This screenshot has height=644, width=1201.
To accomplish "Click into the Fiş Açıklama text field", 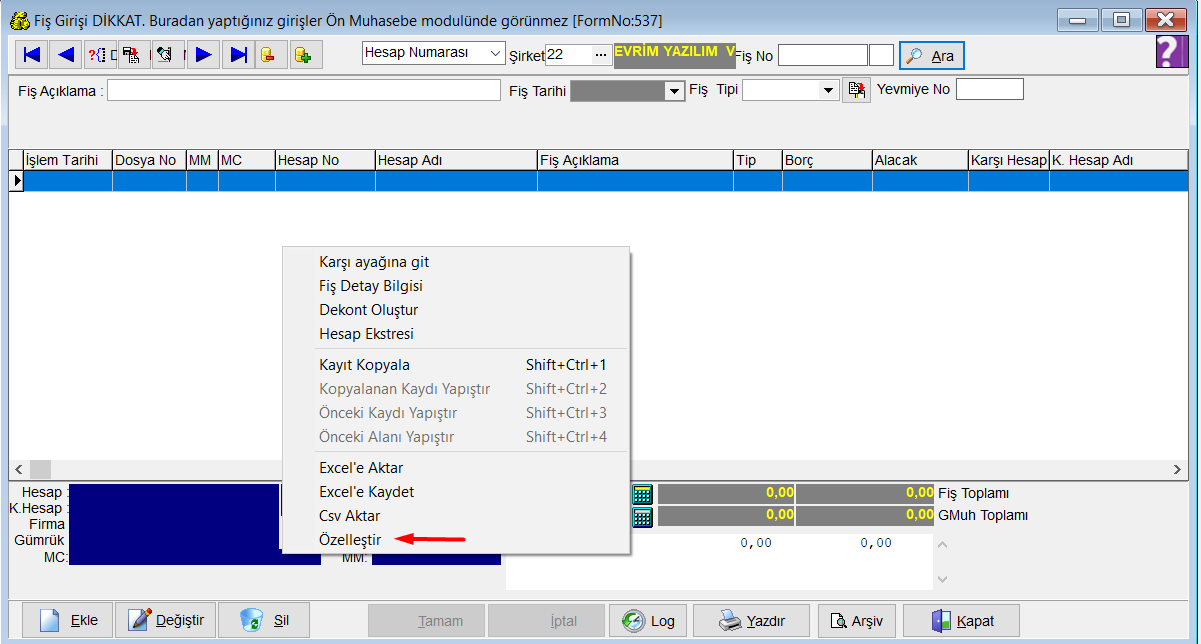I will coord(303,91).
